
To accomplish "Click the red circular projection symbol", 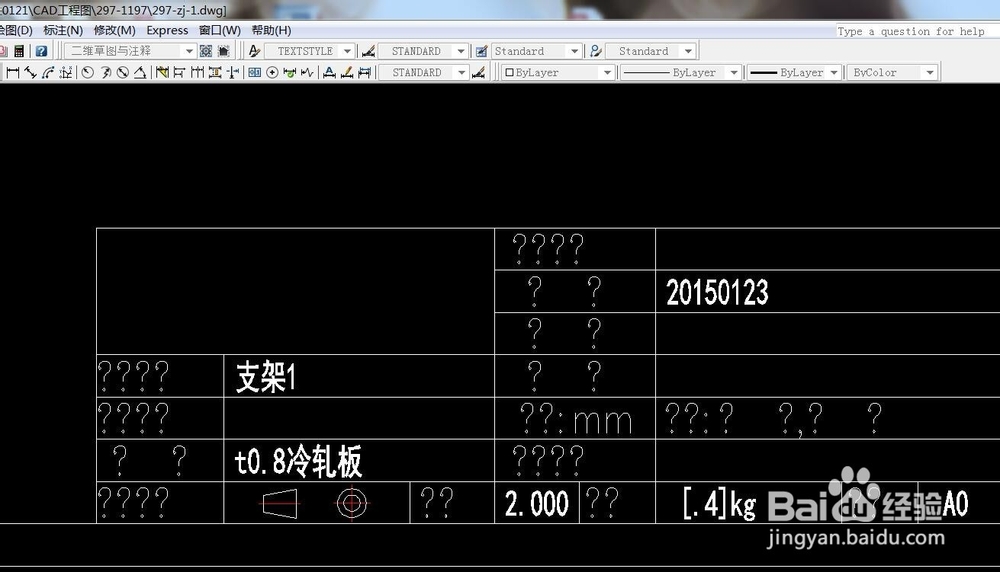I will point(351,503).
